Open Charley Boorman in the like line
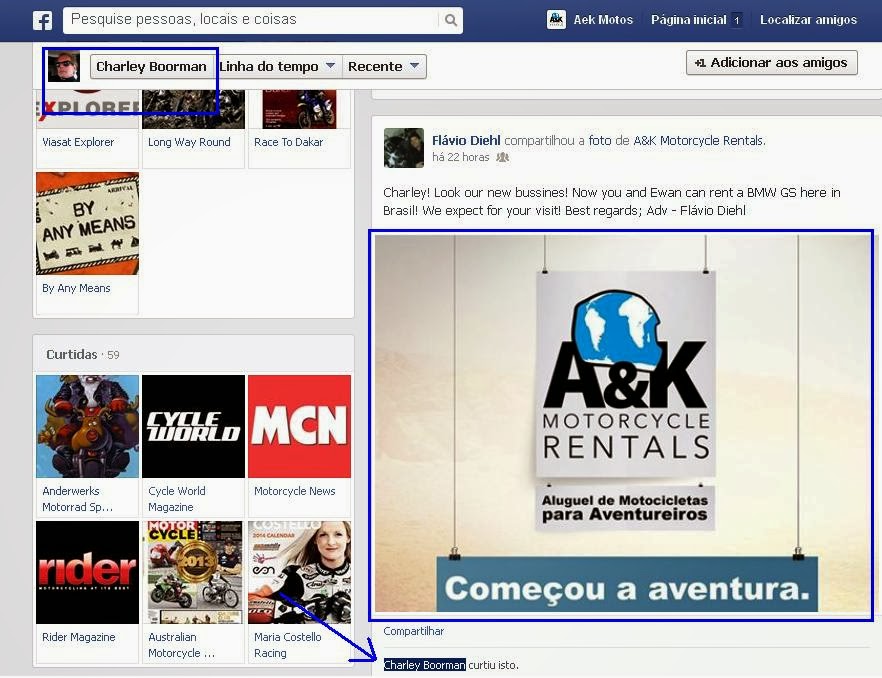Screen dimensions: 882x678 click(x=425, y=665)
